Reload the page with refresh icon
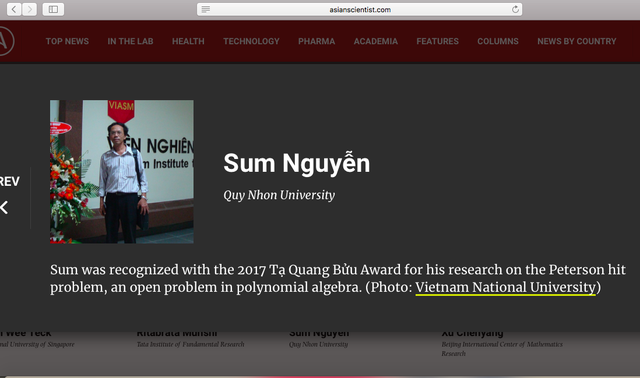The width and height of the screenshot is (640, 378). click(x=515, y=9)
